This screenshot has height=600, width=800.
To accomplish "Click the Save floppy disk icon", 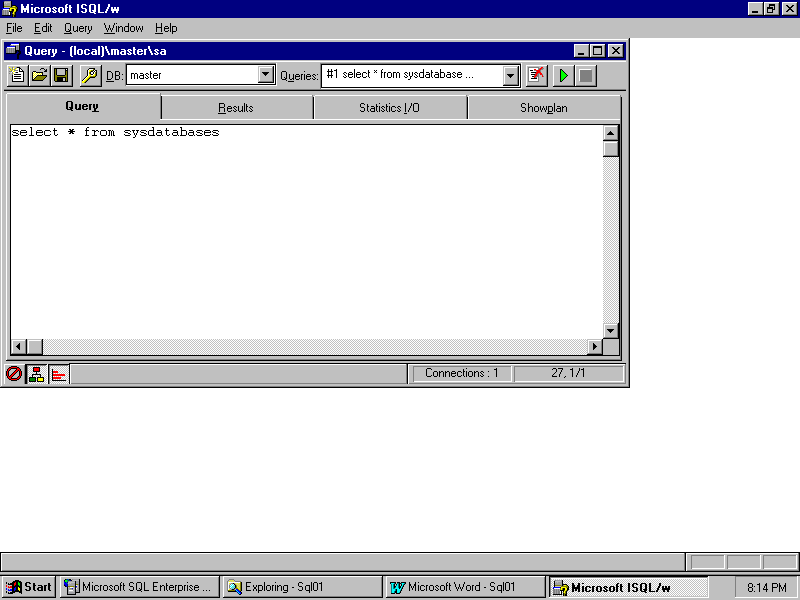I will (61, 75).
